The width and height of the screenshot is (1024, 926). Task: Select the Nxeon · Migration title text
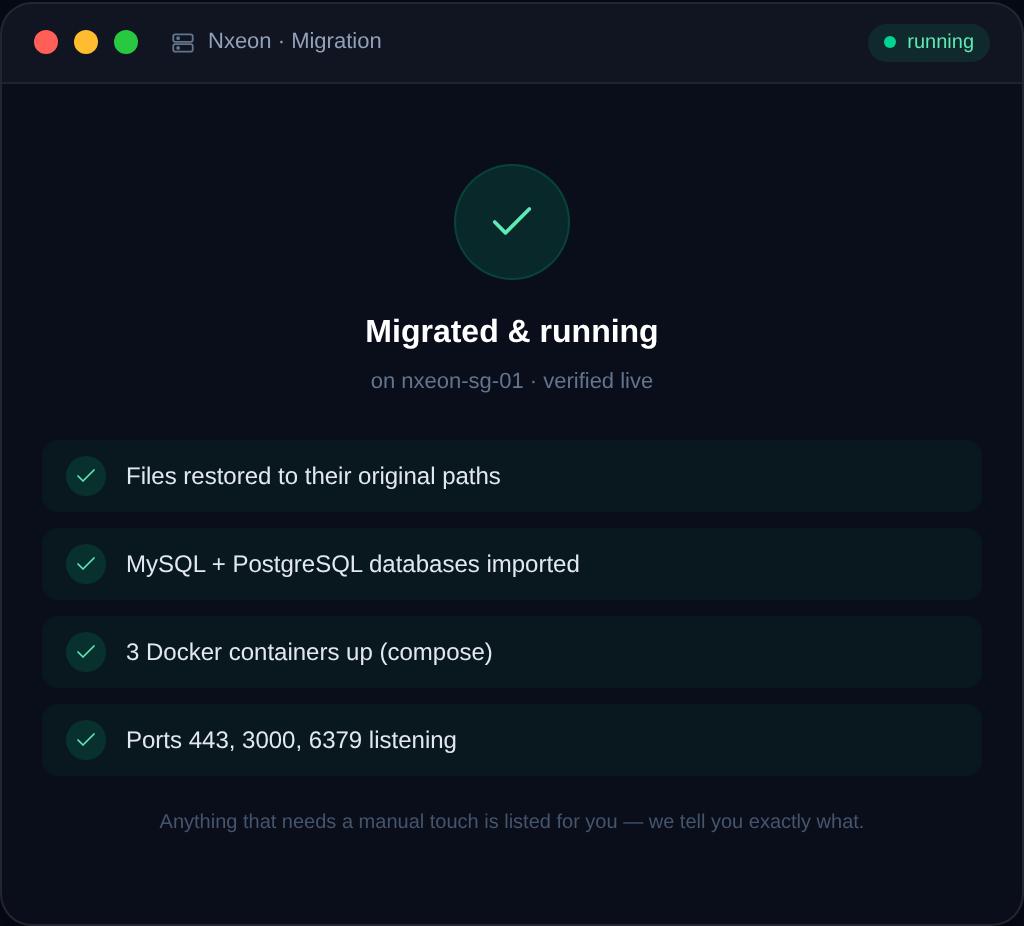tap(295, 41)
